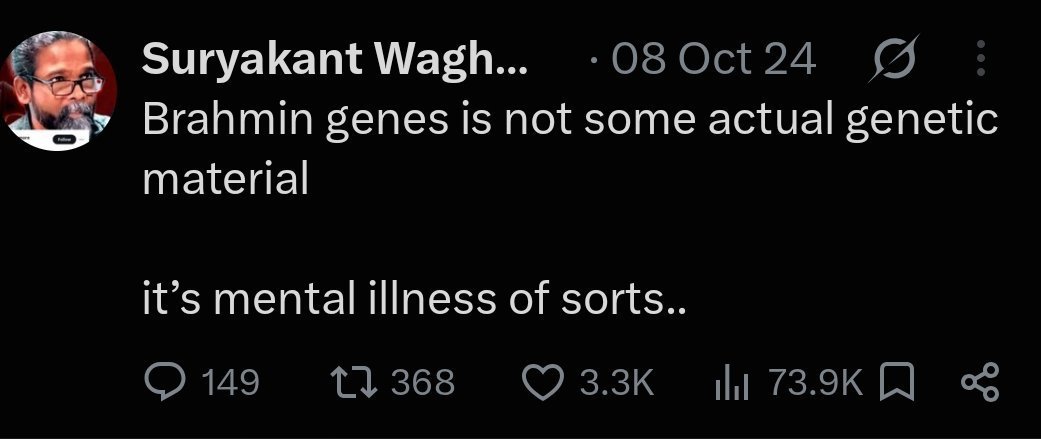Open Suryakant Wagh's profile picture

[x=58, y=90]
